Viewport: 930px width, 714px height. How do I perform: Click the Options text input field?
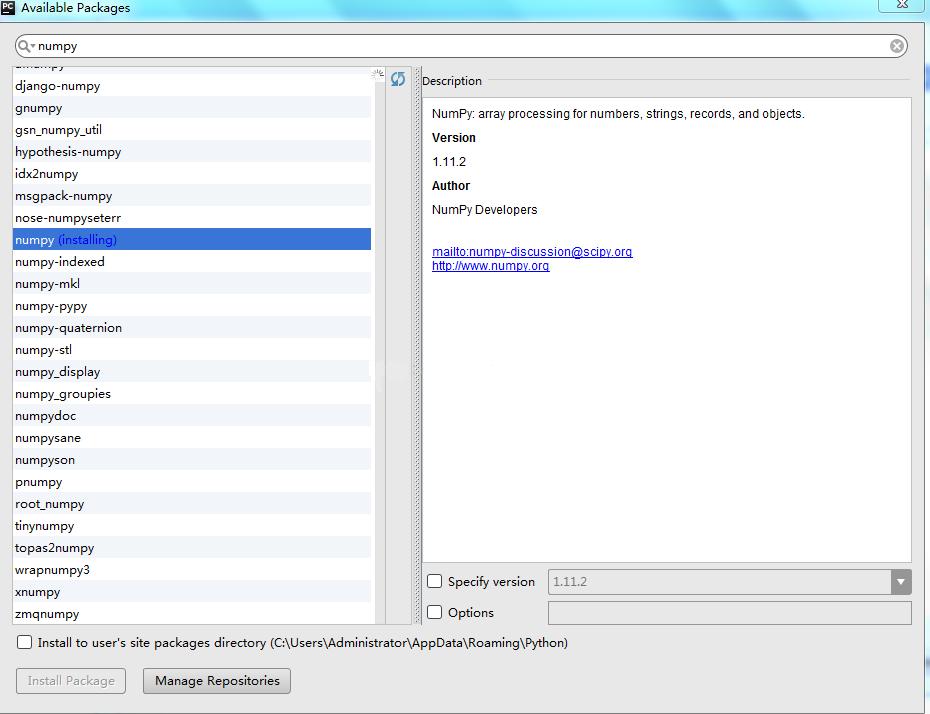729,612
